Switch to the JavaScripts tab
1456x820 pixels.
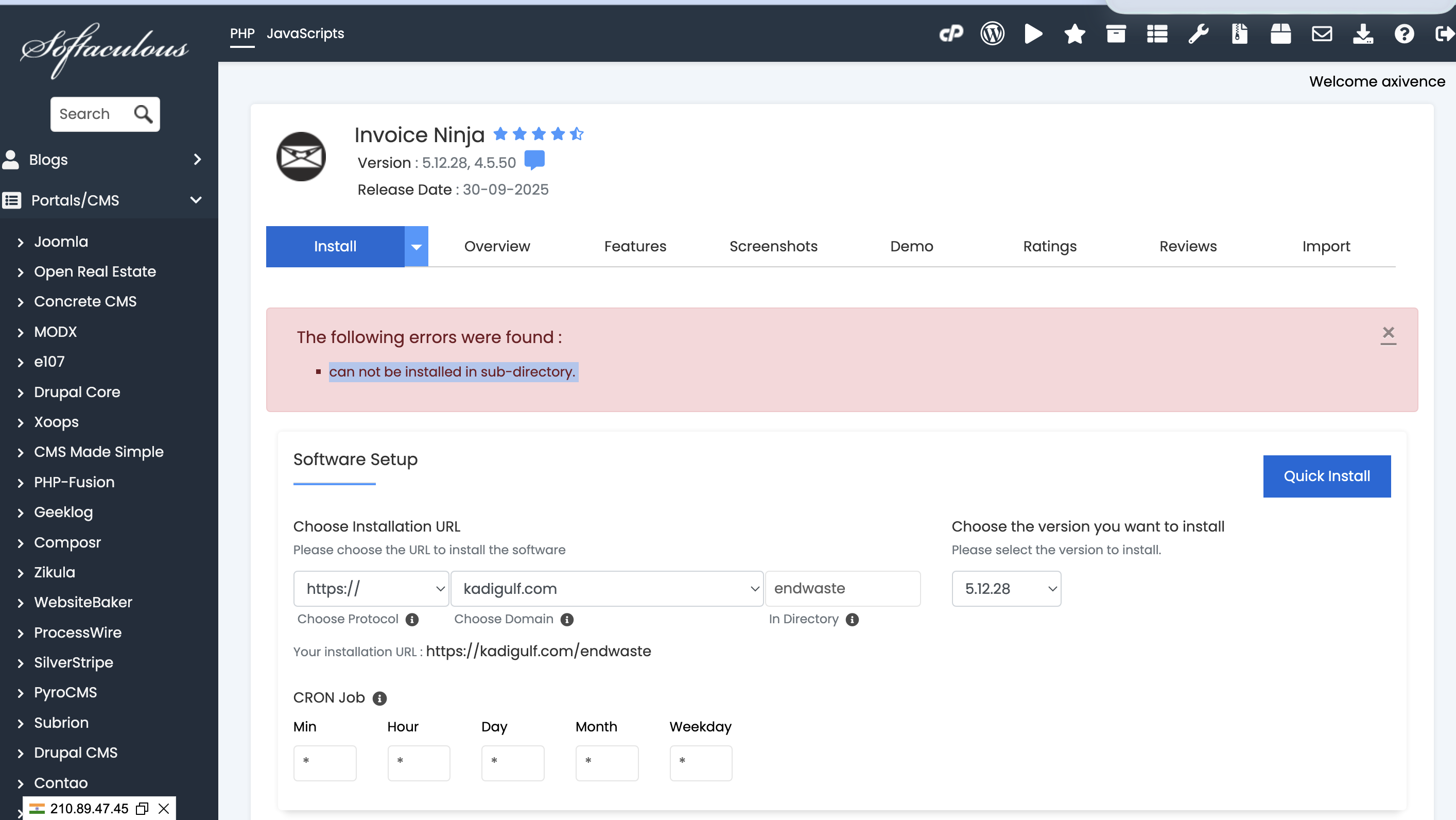[x=305, y=33]
